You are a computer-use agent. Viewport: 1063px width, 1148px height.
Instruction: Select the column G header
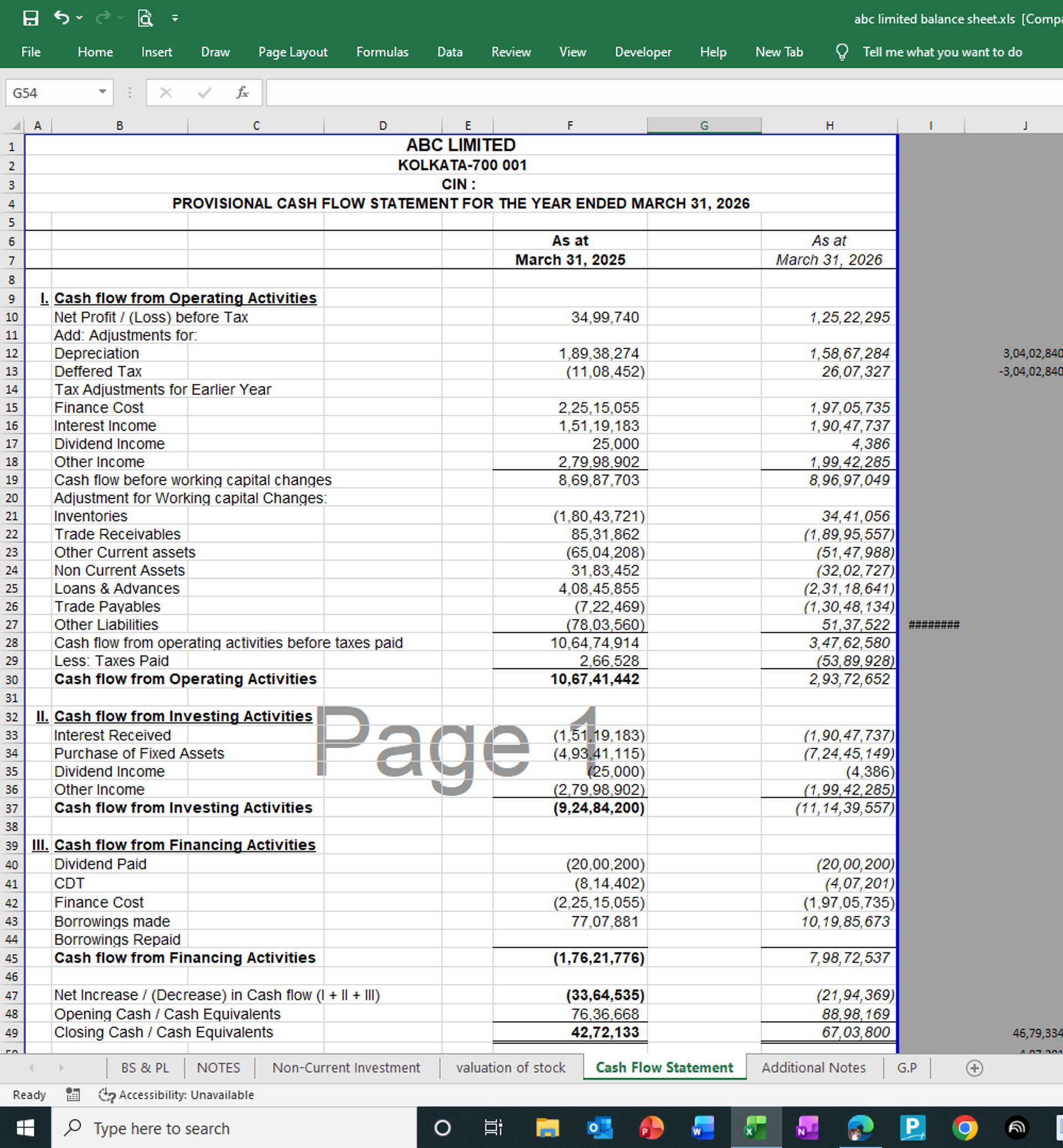pos(704,126)
